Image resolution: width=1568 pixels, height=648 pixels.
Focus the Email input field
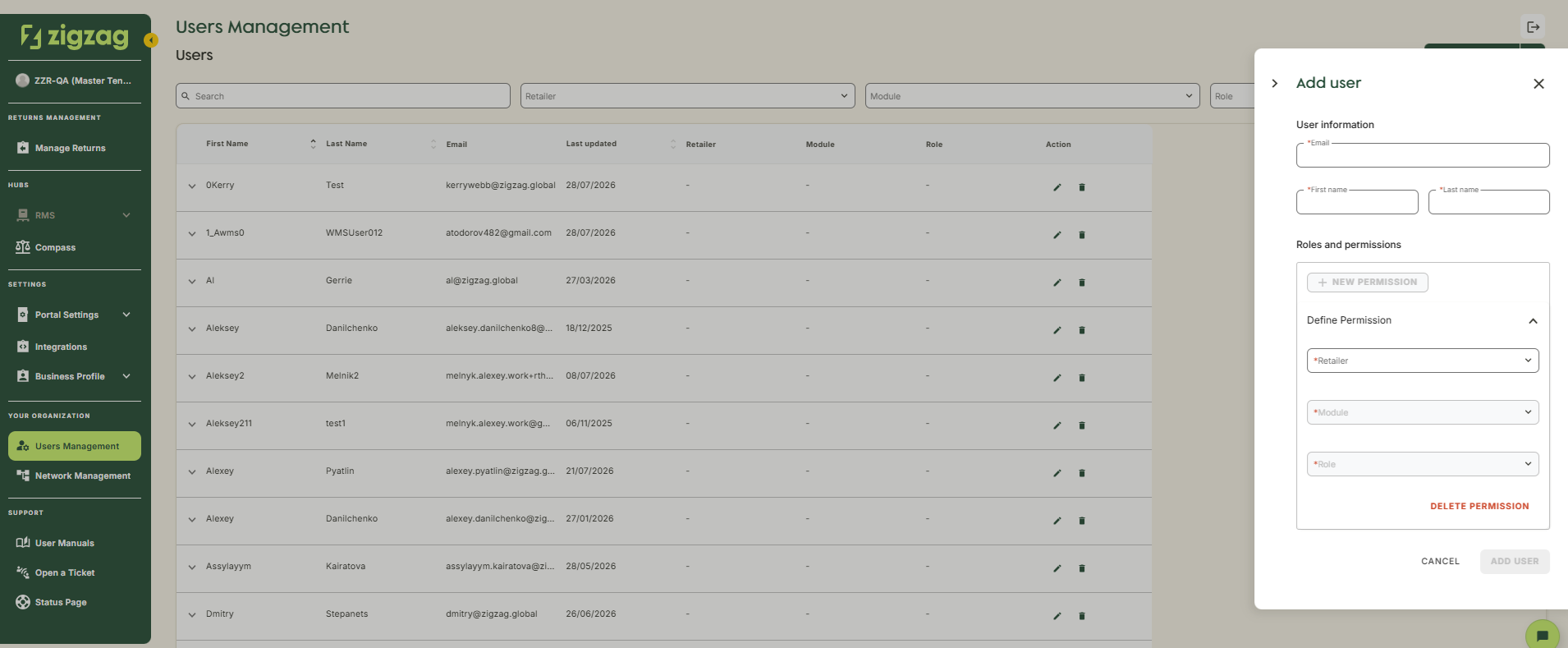pos(1423,155)
